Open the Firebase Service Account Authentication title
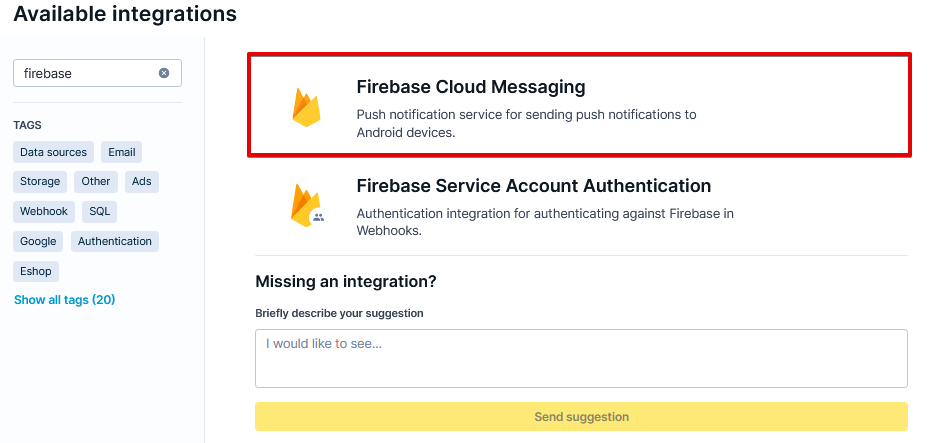The width and height of the screenshot is (944, 443). pyautogui.click(x=533, y=185)
